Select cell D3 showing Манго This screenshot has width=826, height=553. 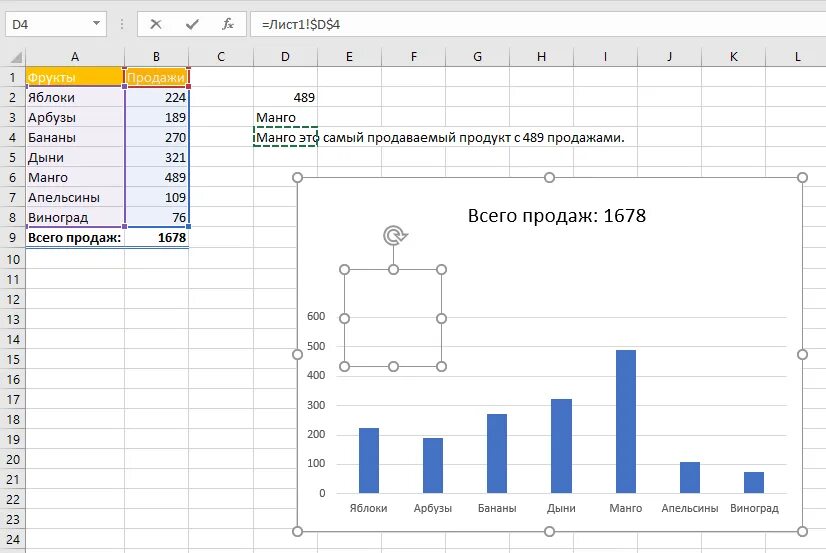(x=285, y=117)
